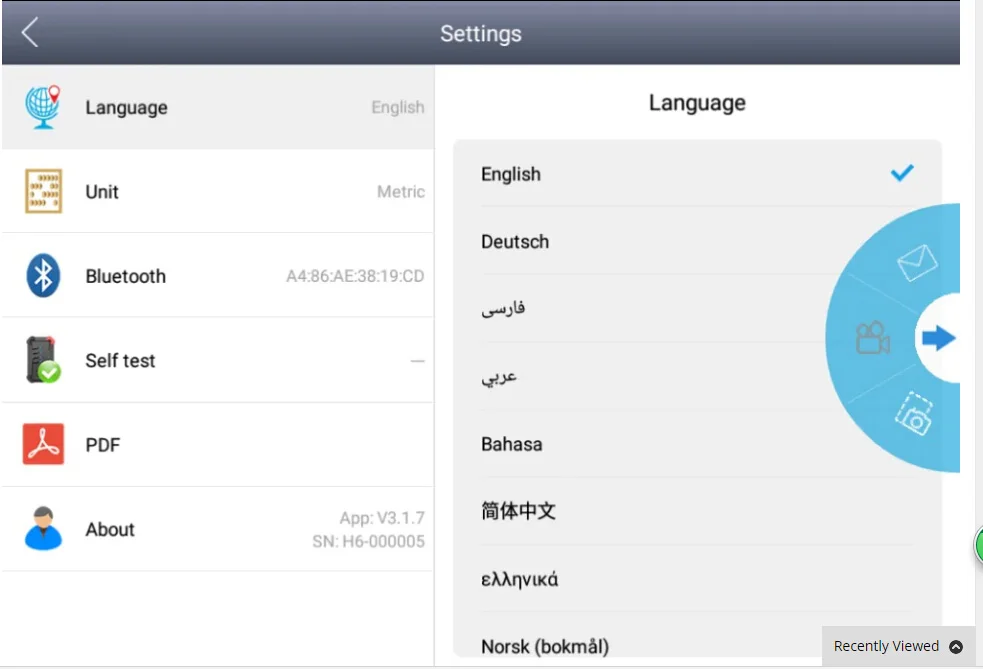Image resolution: width=983 pixels, height=669 pixels.
Task: Open the About row
Action: [x=218, y=529]
